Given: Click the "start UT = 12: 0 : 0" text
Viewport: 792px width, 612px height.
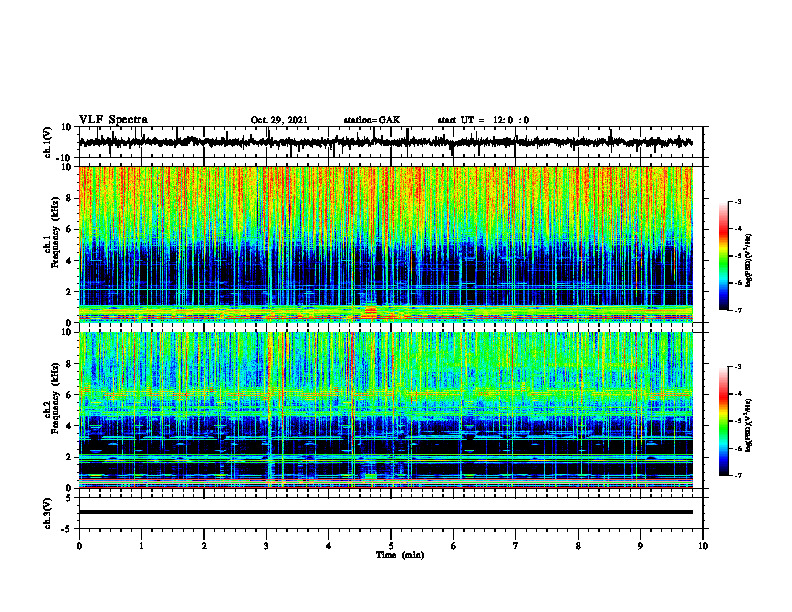Looking at the screenshot, I should pyautogui.click(x=483, y=120).
